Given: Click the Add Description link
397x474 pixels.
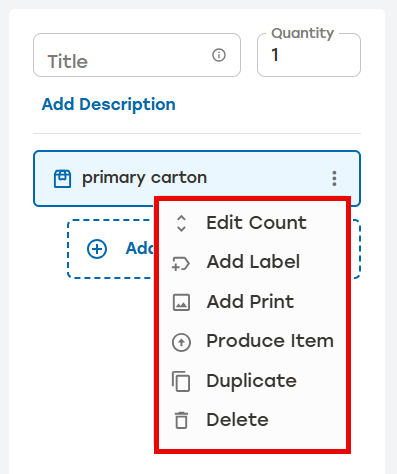Looking at the screenshot, I should 109,104.
